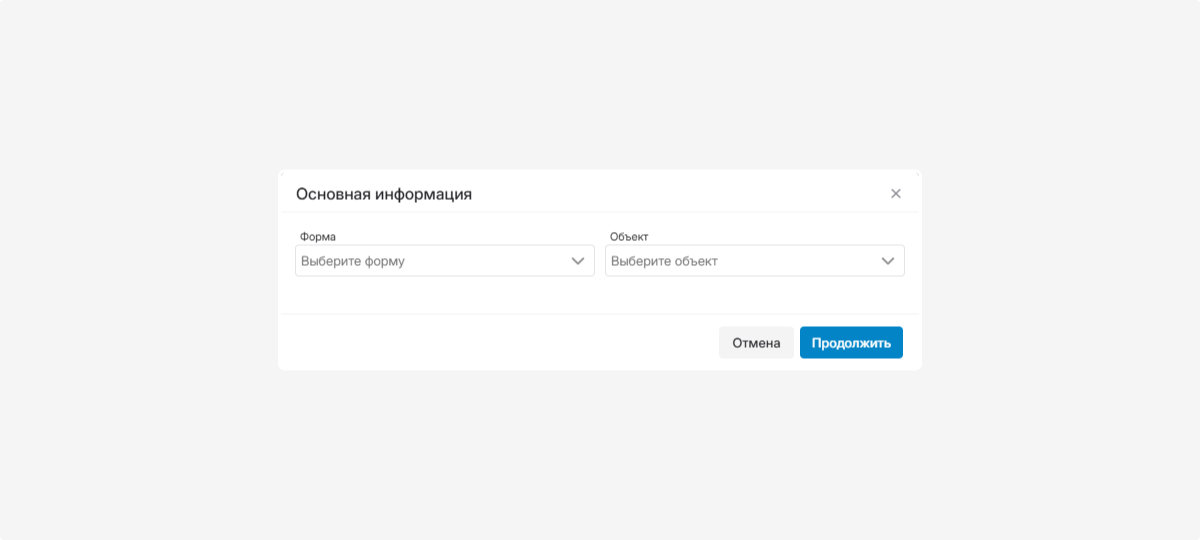Viewport: 1200px width, 540px height.
Task: Proceed to next step with Продолжить
Action: click(851, 343)
